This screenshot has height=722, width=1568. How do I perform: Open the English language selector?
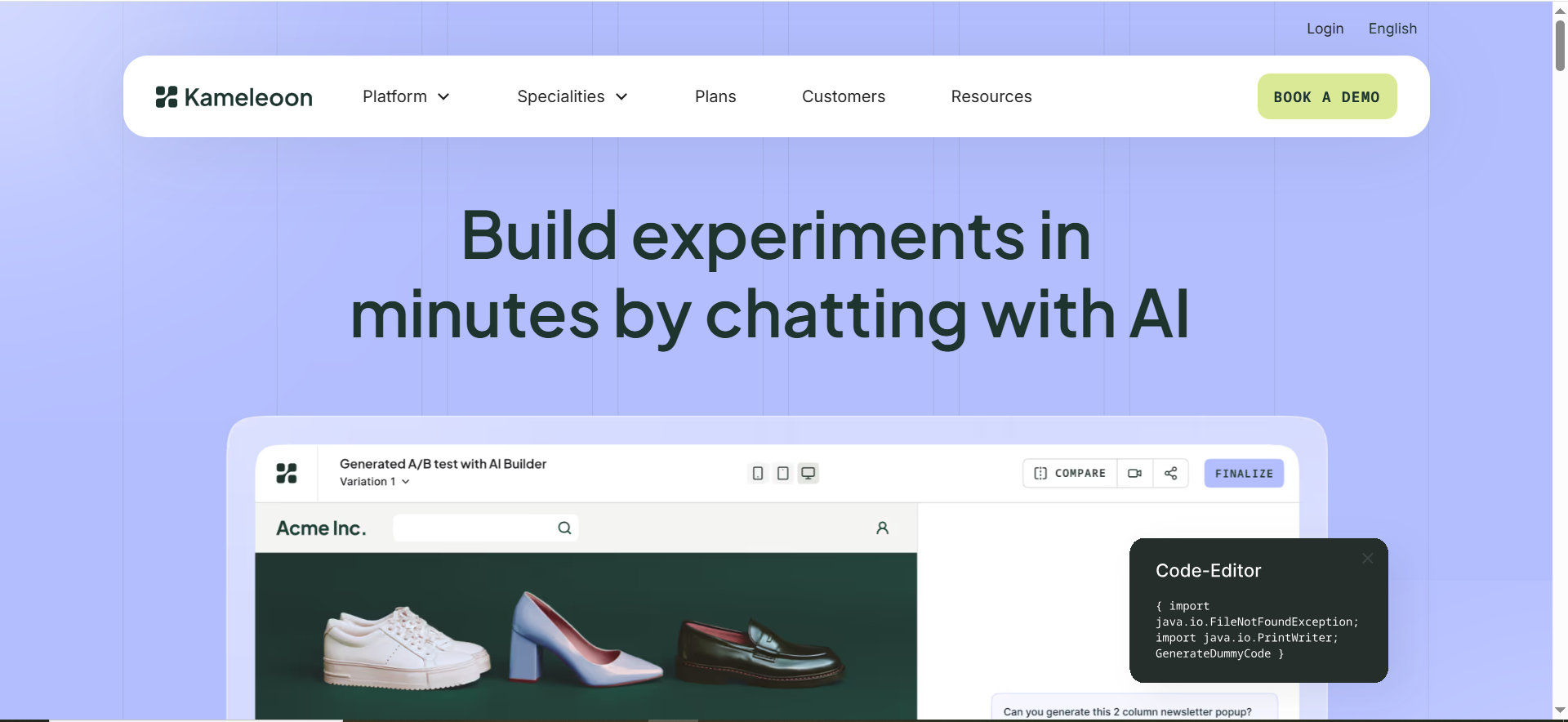pos(1392,29)
